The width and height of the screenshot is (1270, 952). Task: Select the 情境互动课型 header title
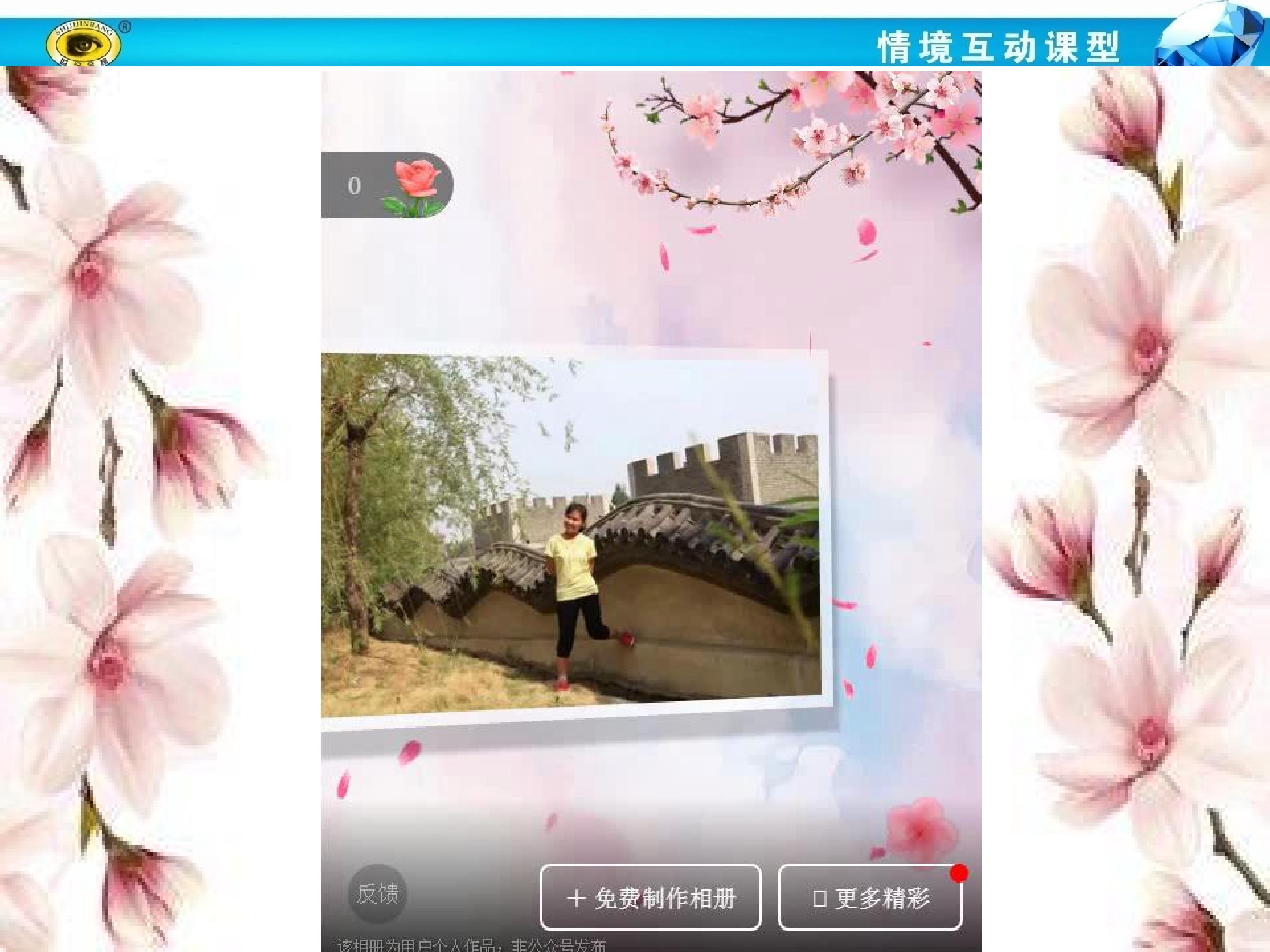tap(998, 48)
